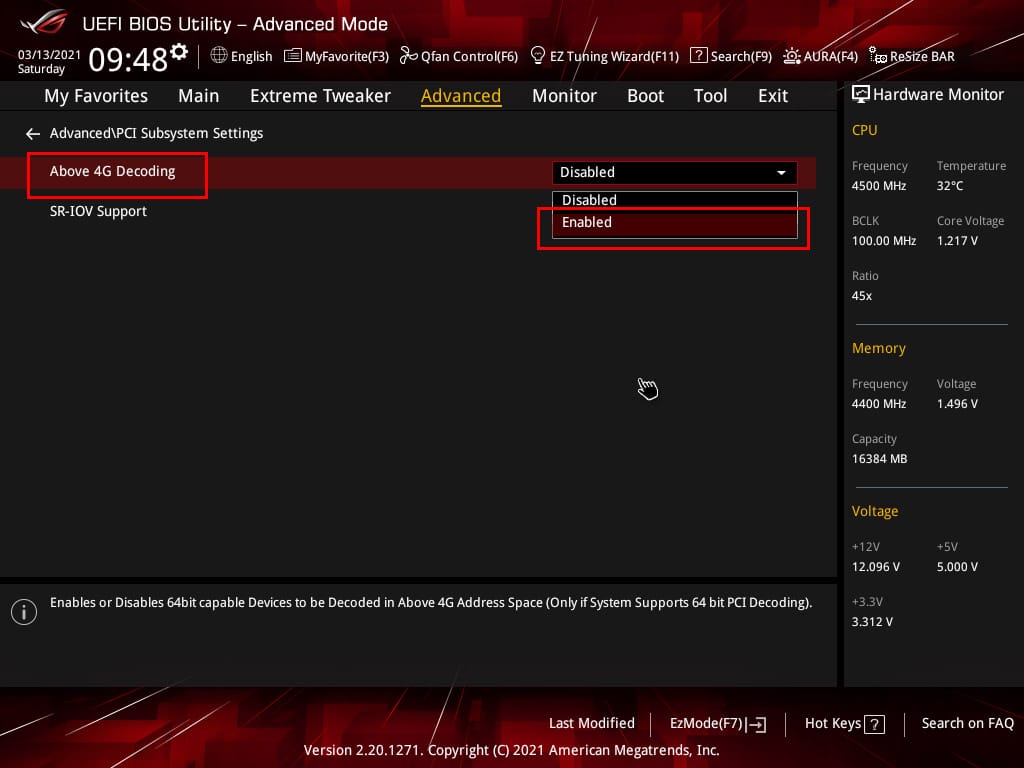Toggle ReSize BAR option

(912, 56)
